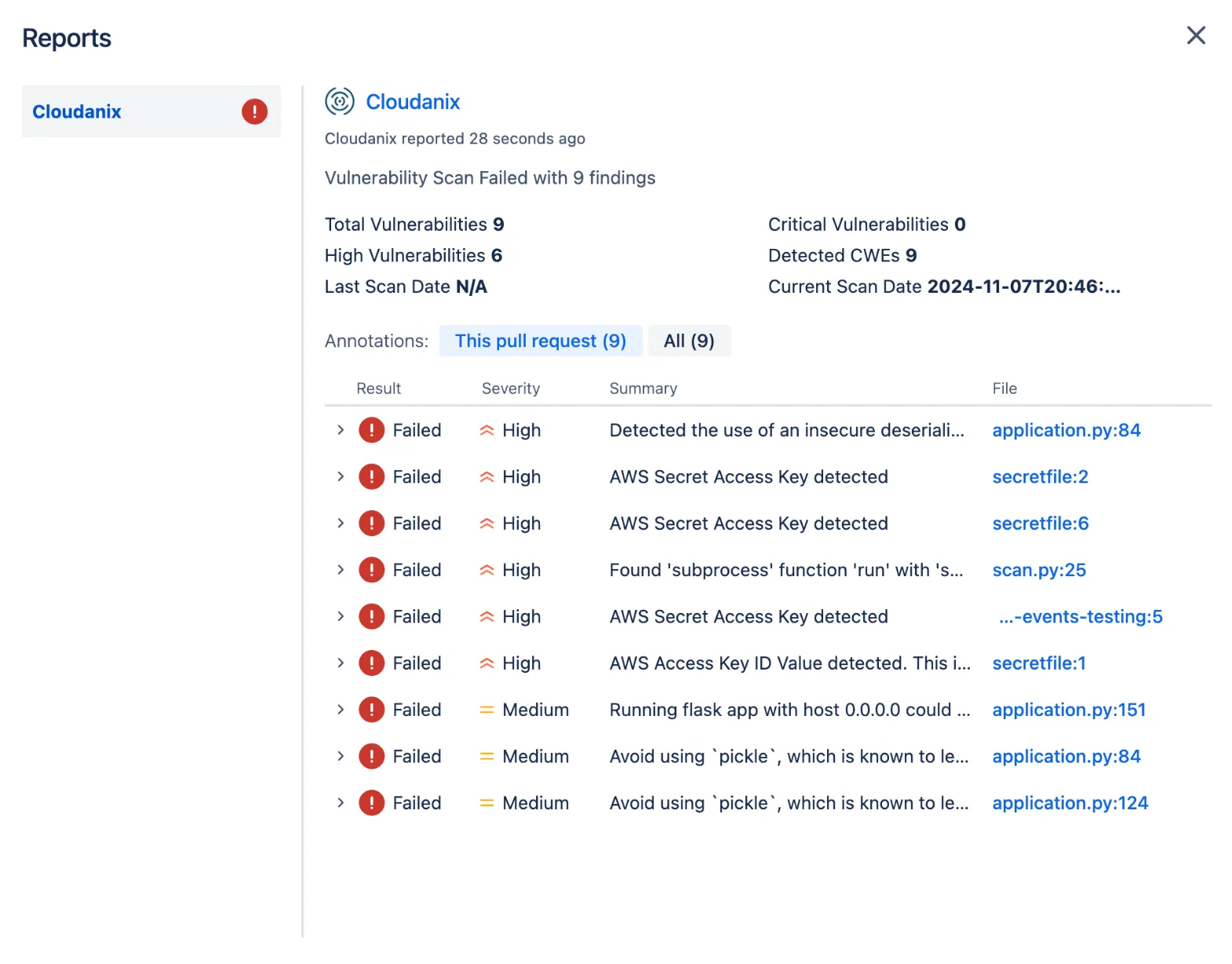This screenshot has width=1232, height=964.
Task: Click the failed icon on the secretfile:1 row
Action: point(371,663)
